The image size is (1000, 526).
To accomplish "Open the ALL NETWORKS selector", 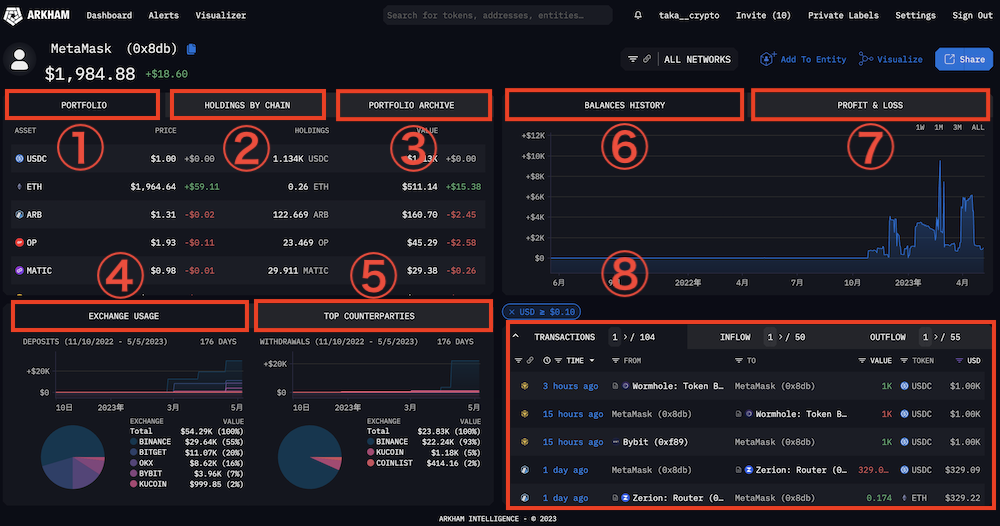I will [696, 59].
